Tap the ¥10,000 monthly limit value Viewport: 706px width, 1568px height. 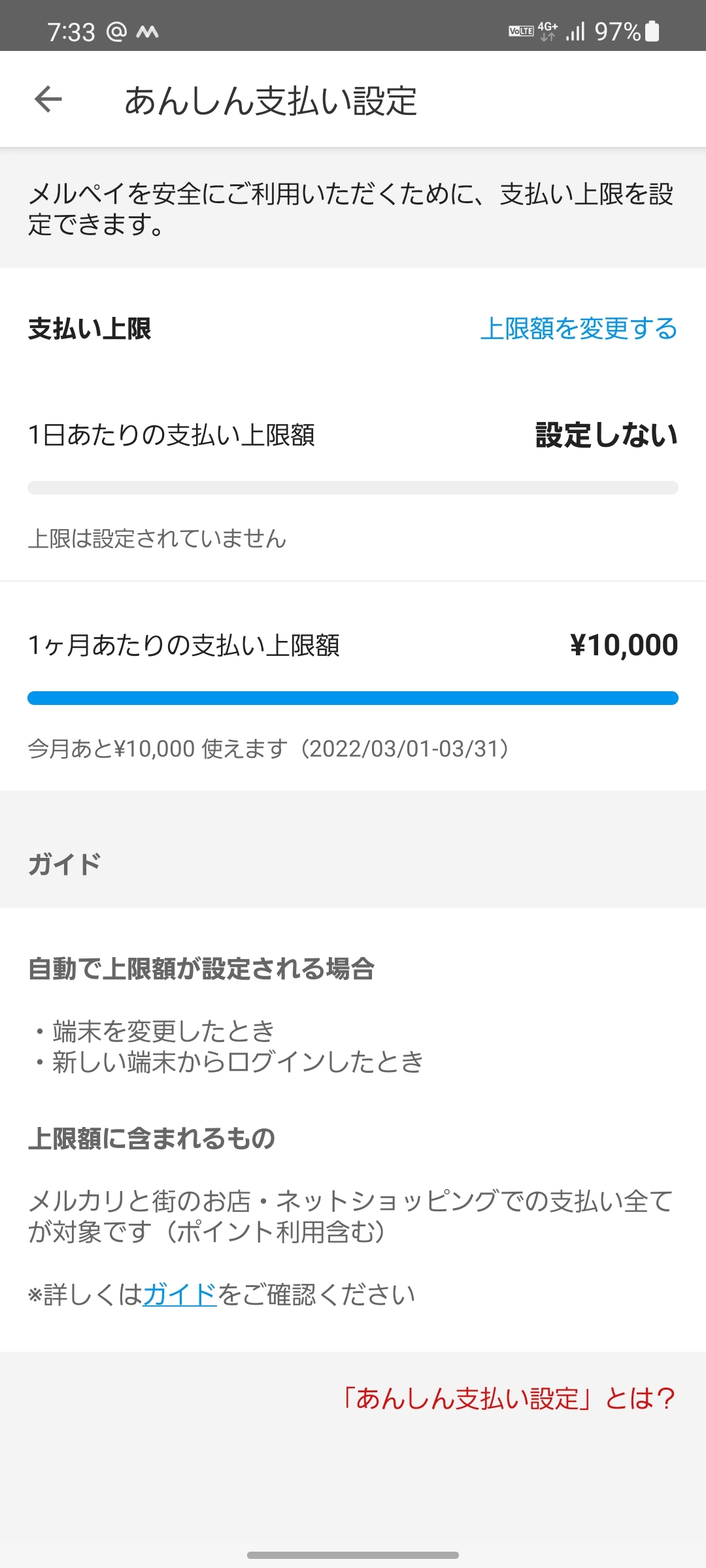624,645
